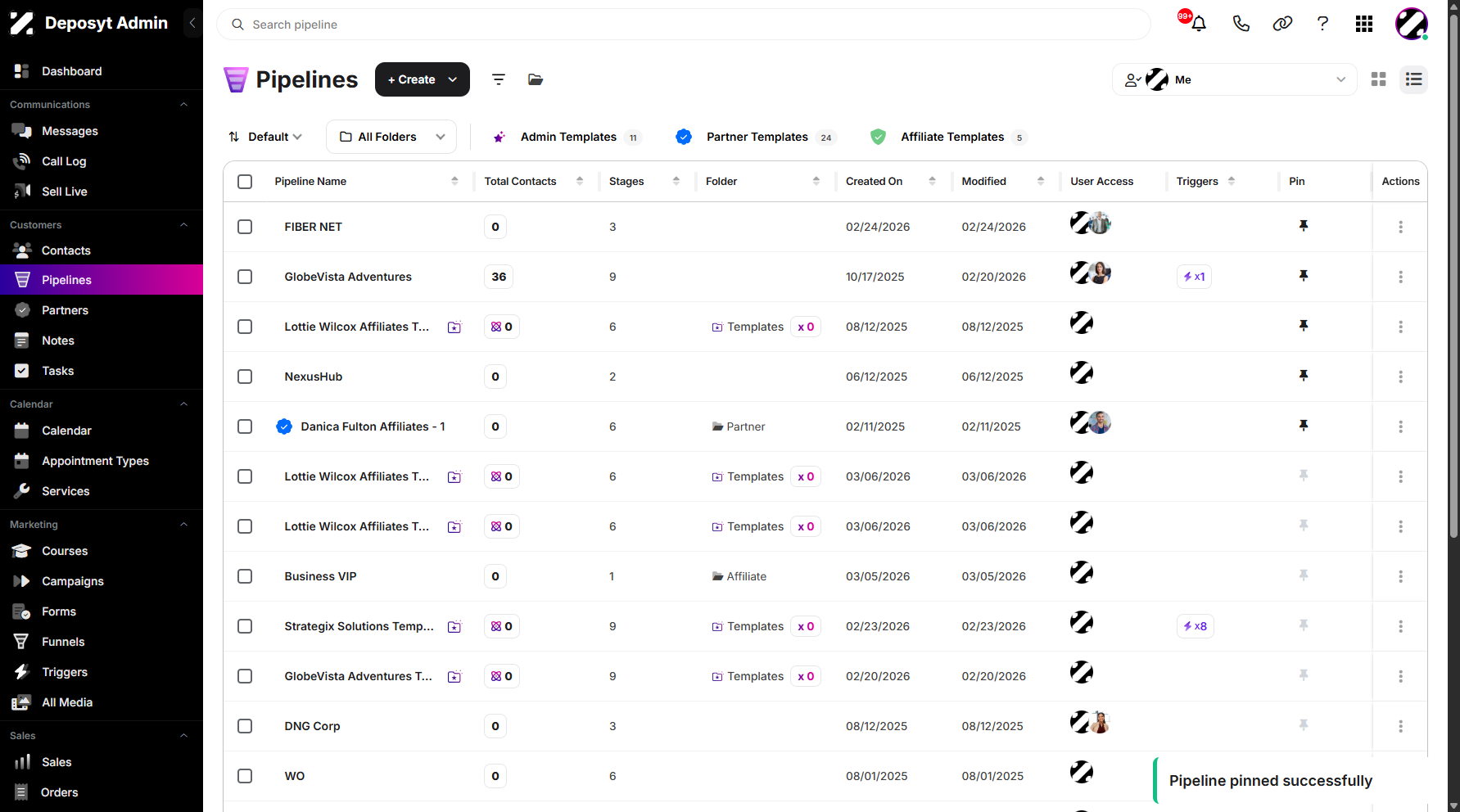Toggle the select-all header checkbox
The height and width of the screenshot is (812, 1460).
point(245,182)
